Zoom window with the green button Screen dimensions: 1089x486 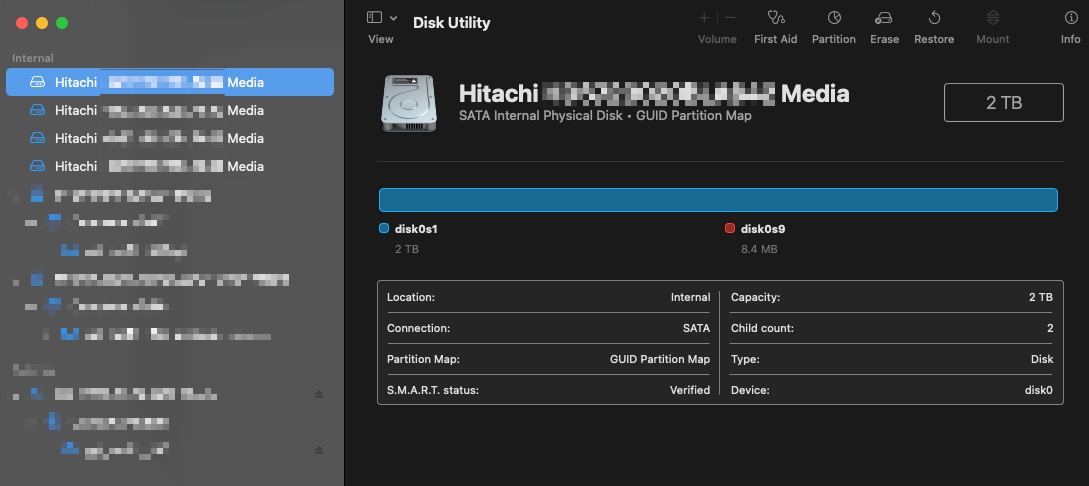coord(62,23)
